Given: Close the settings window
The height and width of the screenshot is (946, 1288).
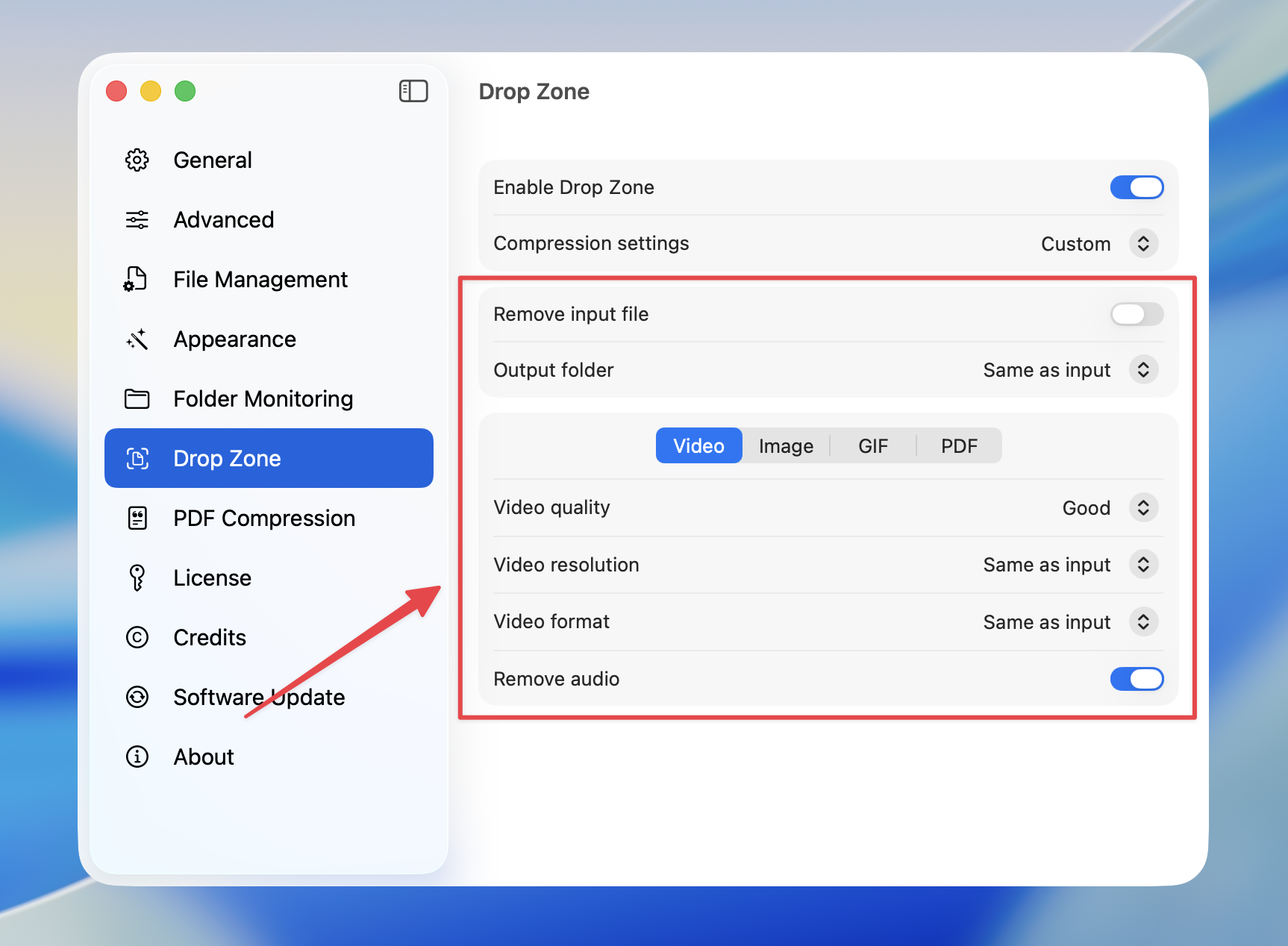Looking at the screenshot, I should tap(116, 91).
